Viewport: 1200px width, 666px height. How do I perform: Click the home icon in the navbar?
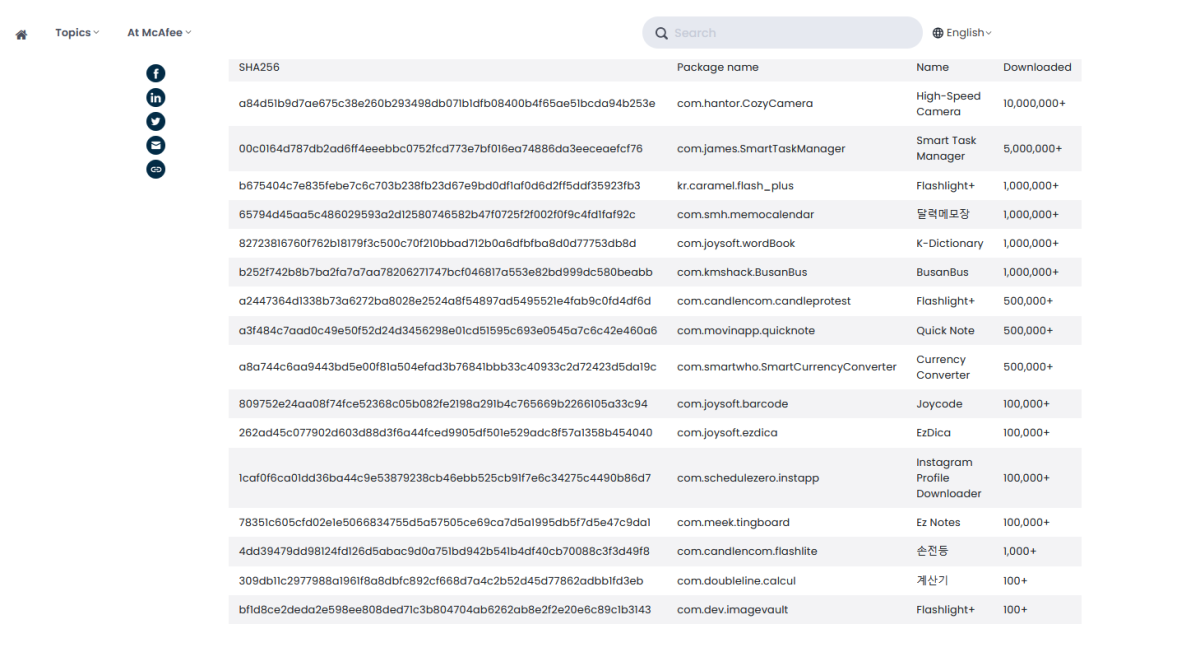[21, 34]
